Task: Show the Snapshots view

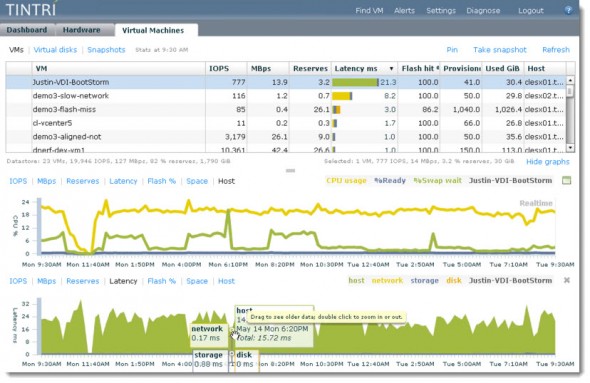Action: (x=106, y=50)
